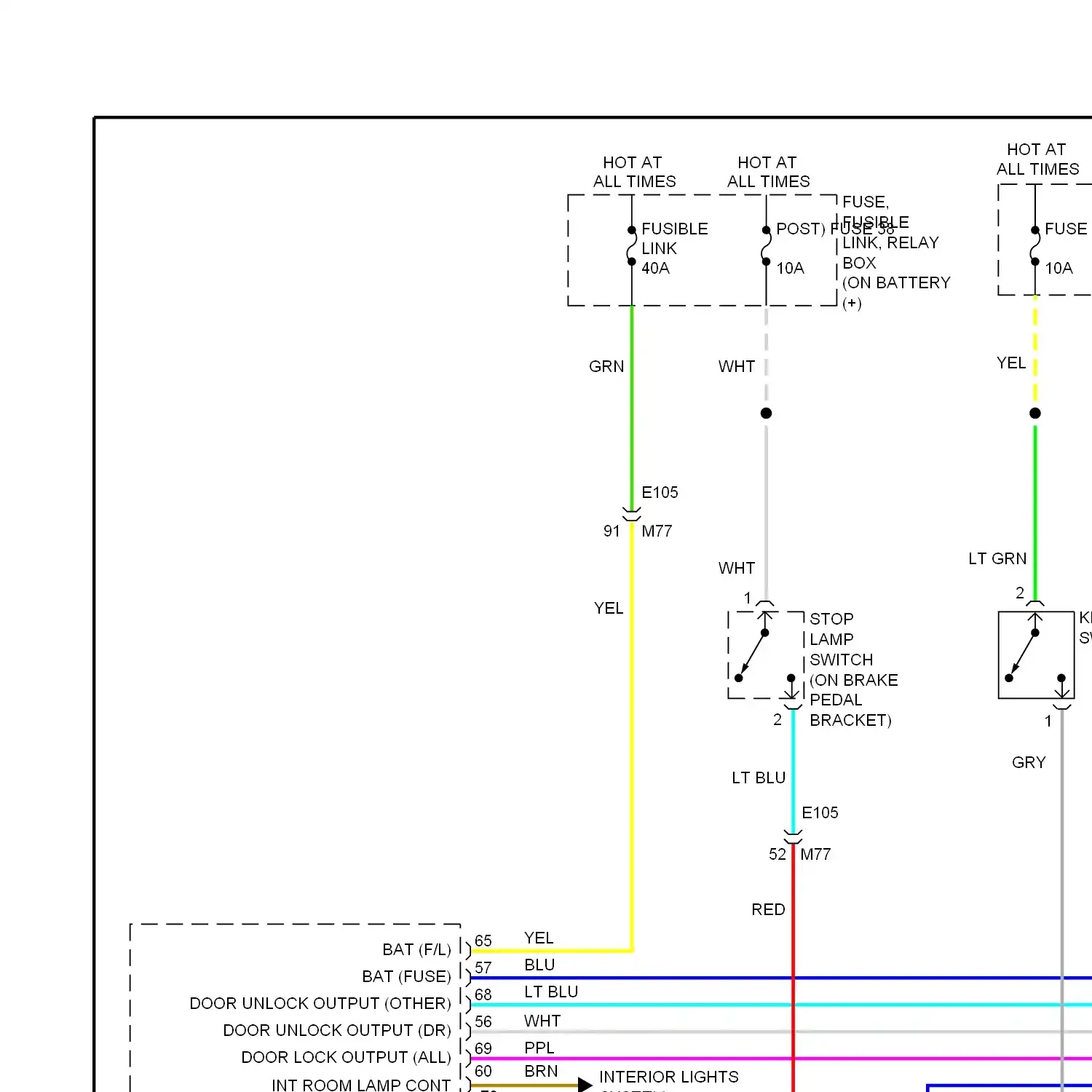Click splice dot joining yellow and green wire
This screenshot has width=1092, height=1092.
point(1034,413)
